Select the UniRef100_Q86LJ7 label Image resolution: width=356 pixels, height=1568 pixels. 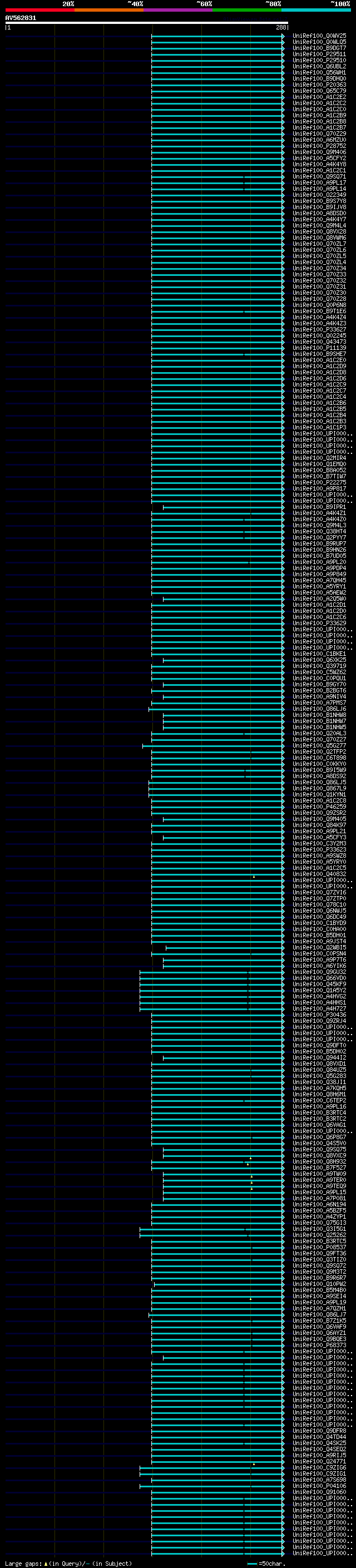pyautogui.click(x=319, y=1314)
